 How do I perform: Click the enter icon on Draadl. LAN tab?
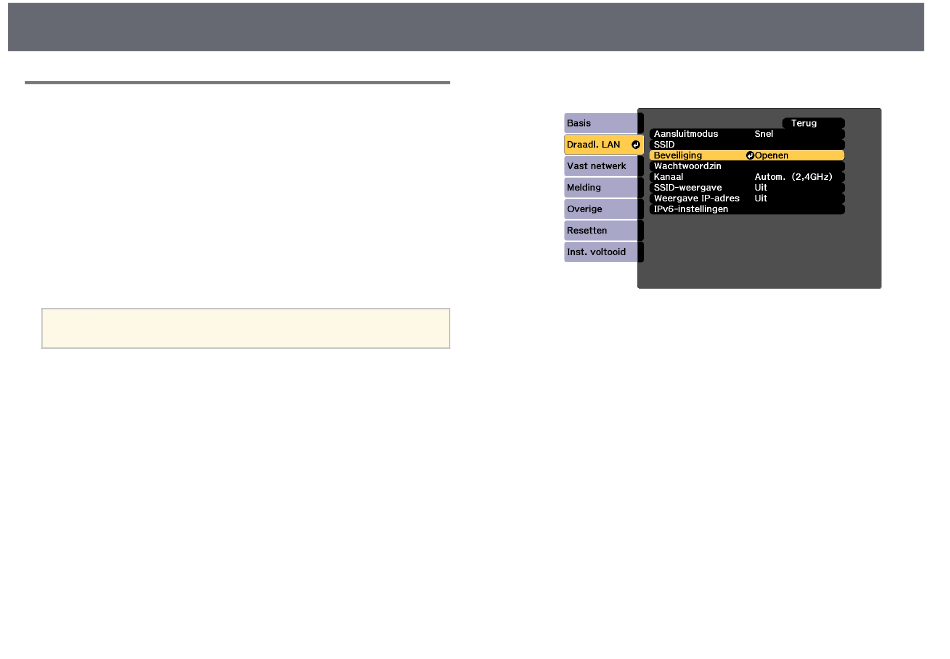[x=636, y=145]
